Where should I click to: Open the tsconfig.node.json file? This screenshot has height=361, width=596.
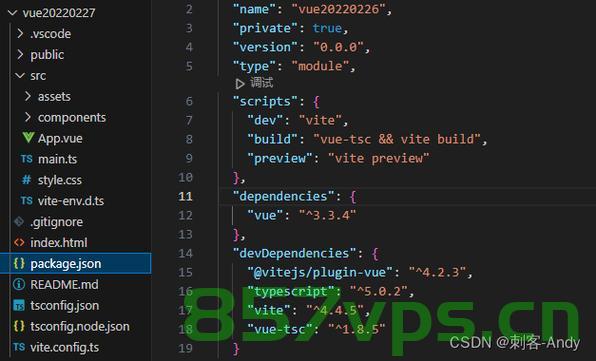pos(80,326)
